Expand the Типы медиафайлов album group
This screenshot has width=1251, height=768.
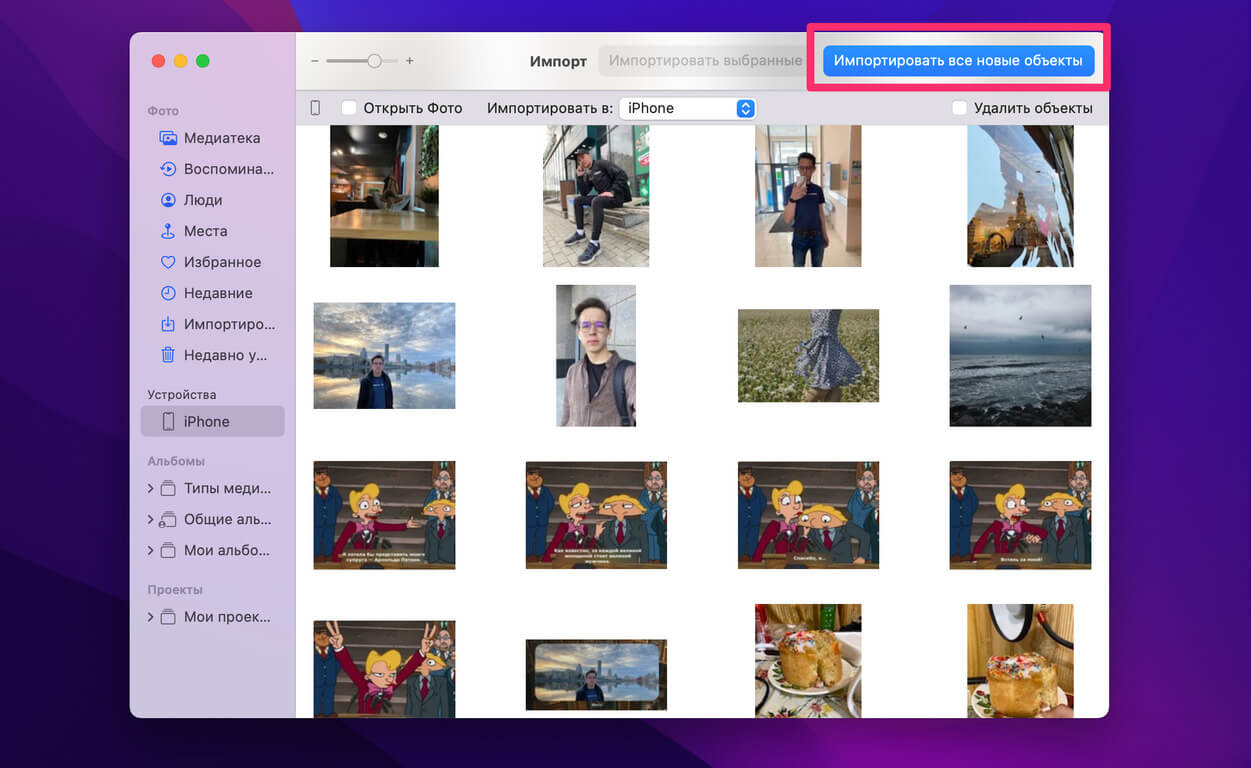151,489
